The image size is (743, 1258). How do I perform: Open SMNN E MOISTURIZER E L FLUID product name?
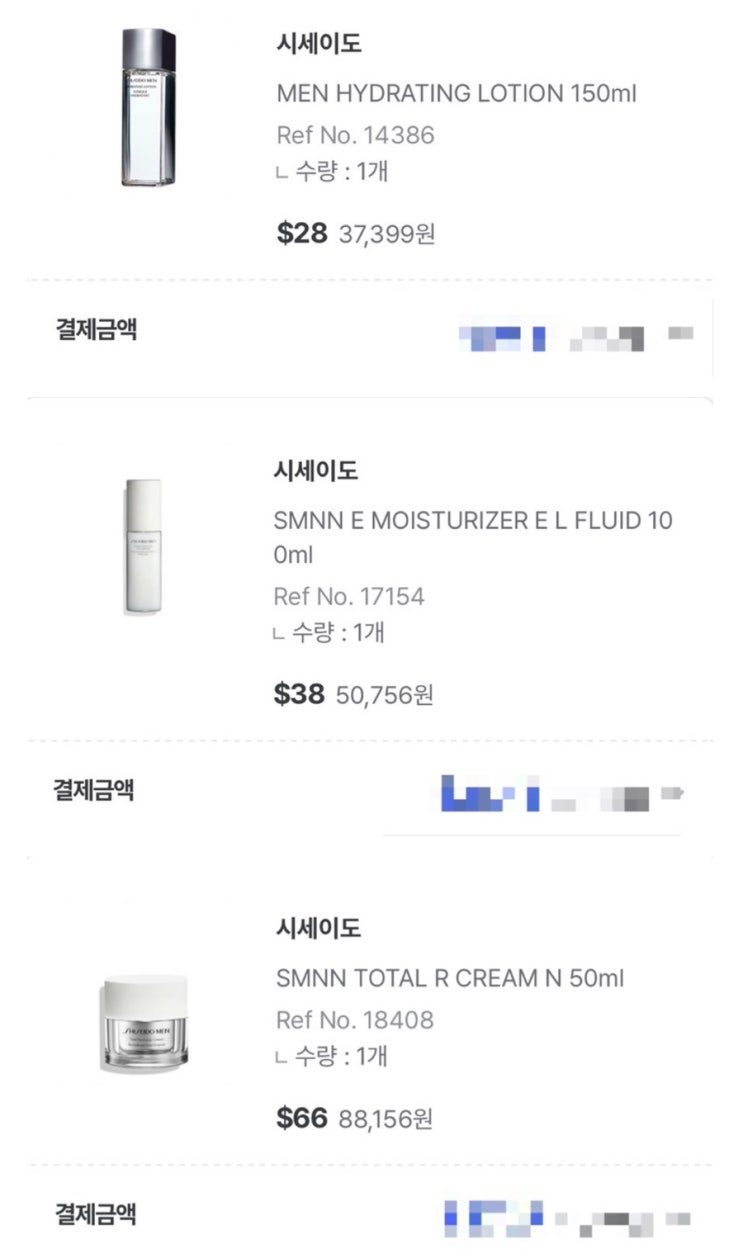[472, 536]
